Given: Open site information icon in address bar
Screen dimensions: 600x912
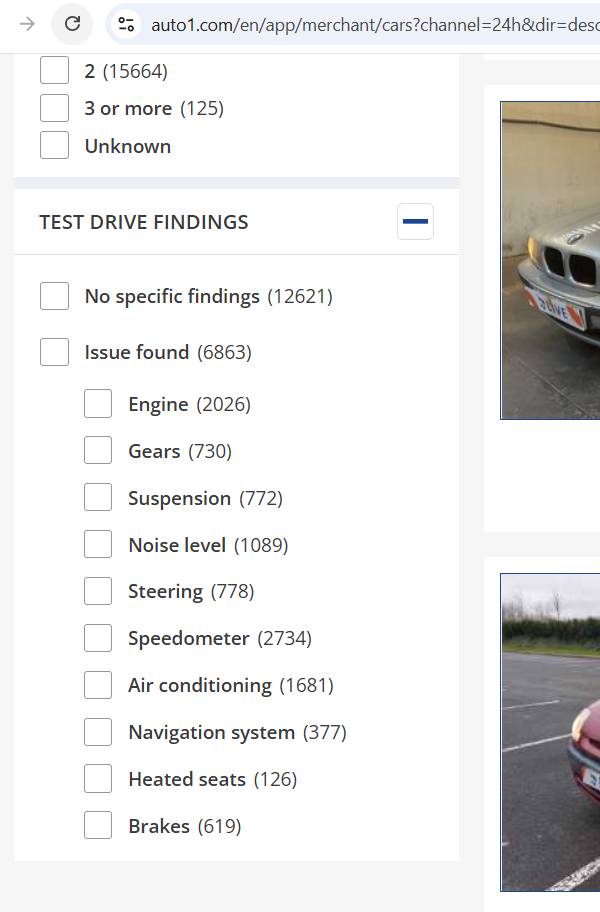Looking at the screenshot, I should click(126, 24).
